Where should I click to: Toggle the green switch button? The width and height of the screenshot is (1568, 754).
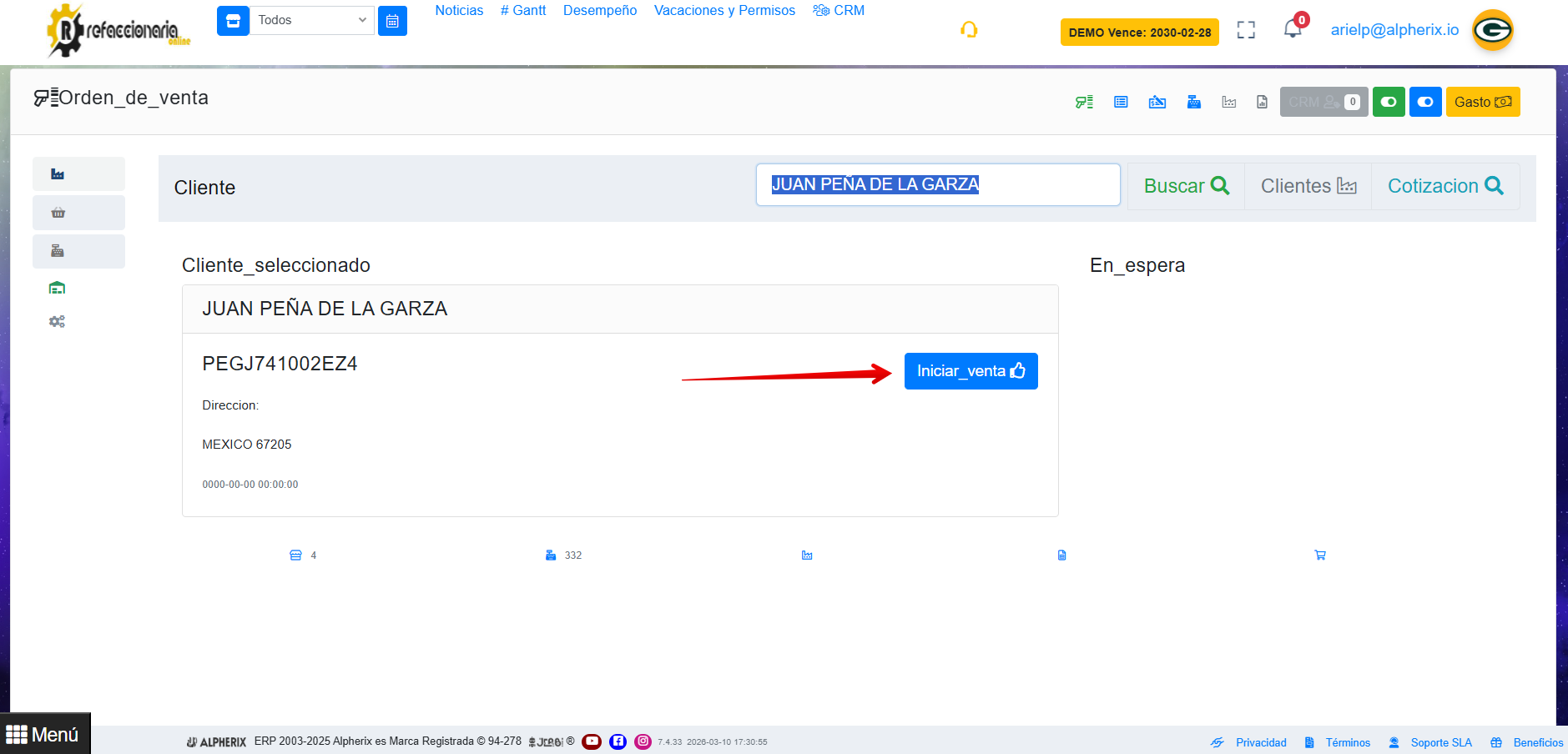click(x=1388, y=102)
